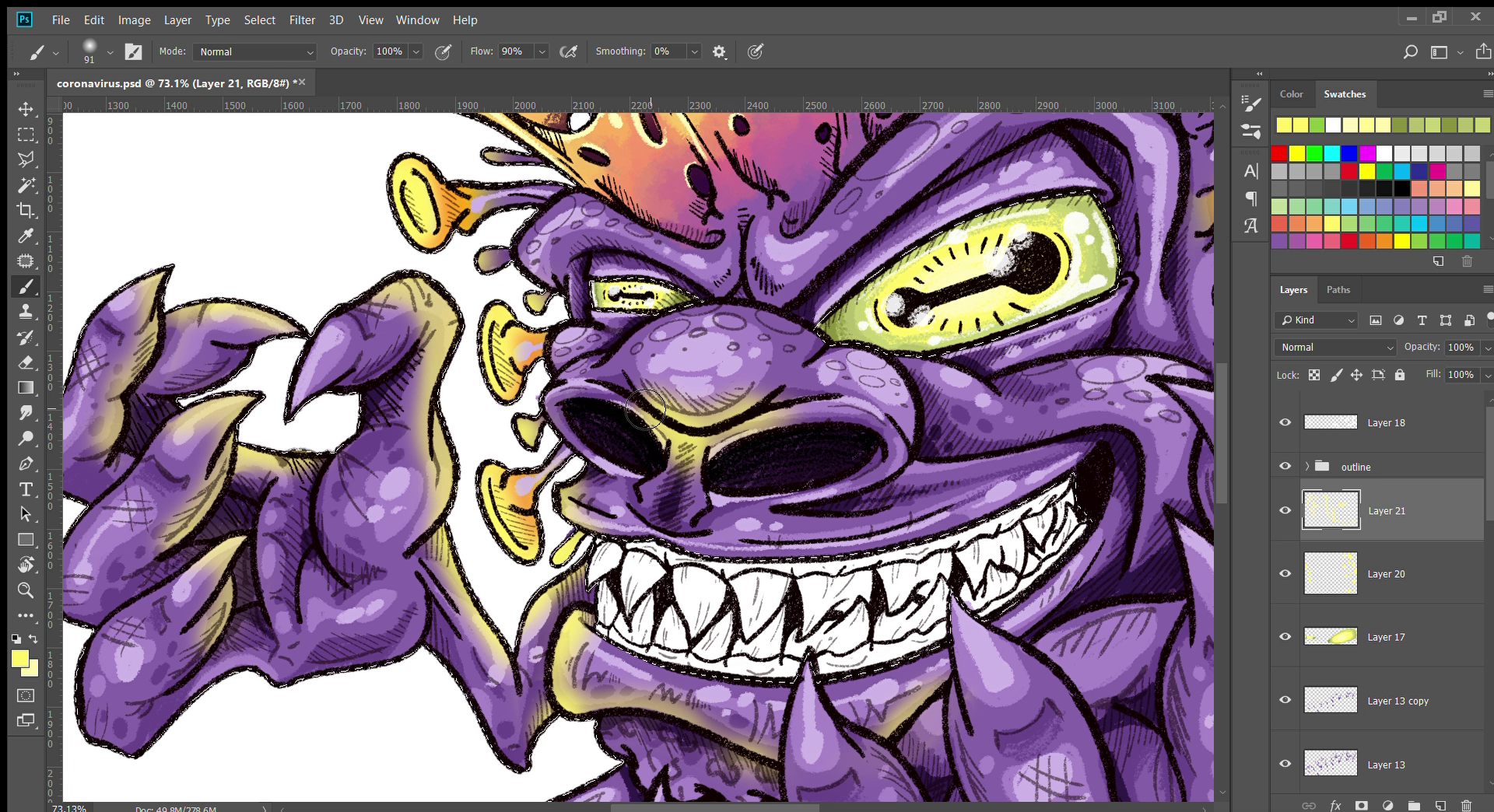Select the Crop tool
The height and width of the screenshot is (812, 1494).
pos(26,210)
